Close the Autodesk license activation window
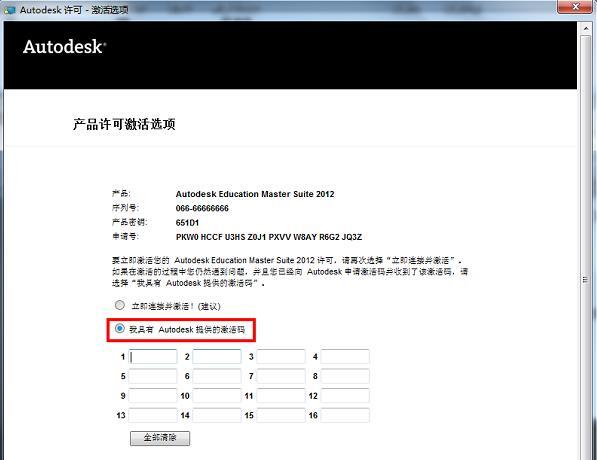 (x=575, y=7)
